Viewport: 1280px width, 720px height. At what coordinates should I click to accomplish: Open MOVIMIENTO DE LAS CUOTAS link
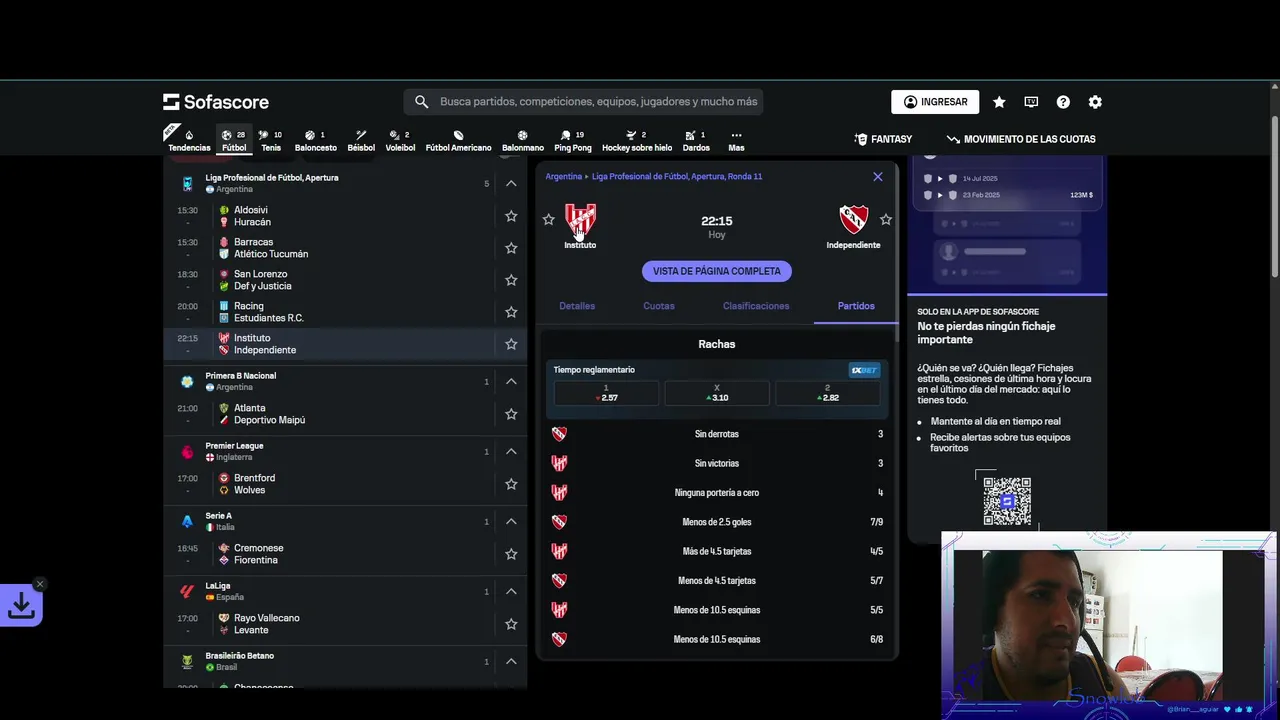[x=1021, y=139]
